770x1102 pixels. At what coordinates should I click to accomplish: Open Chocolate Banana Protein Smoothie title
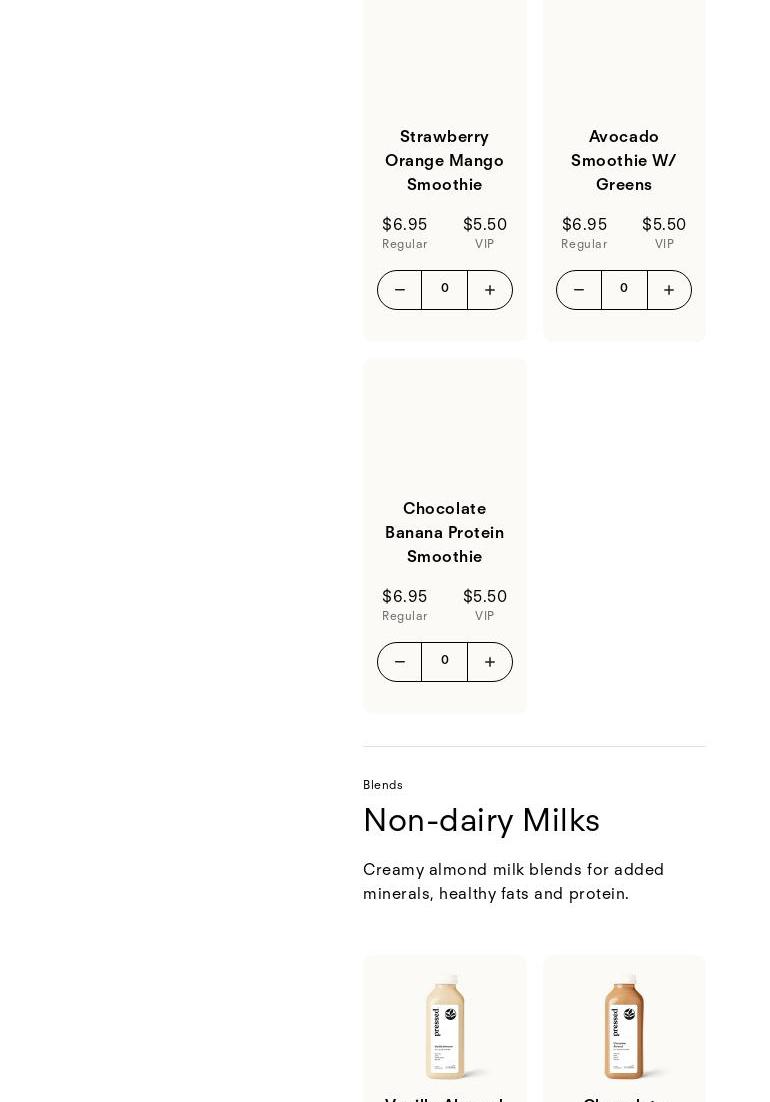tap(444, 532)
